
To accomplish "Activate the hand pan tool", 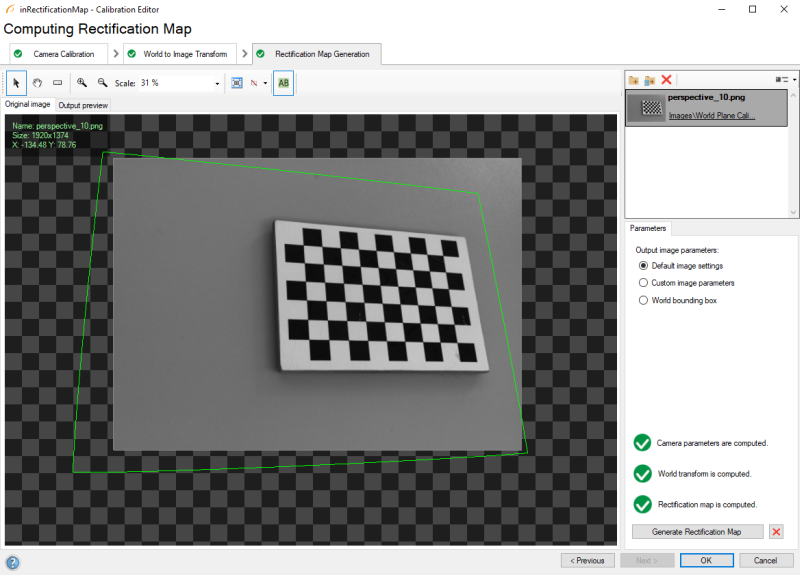I will 37,83.
